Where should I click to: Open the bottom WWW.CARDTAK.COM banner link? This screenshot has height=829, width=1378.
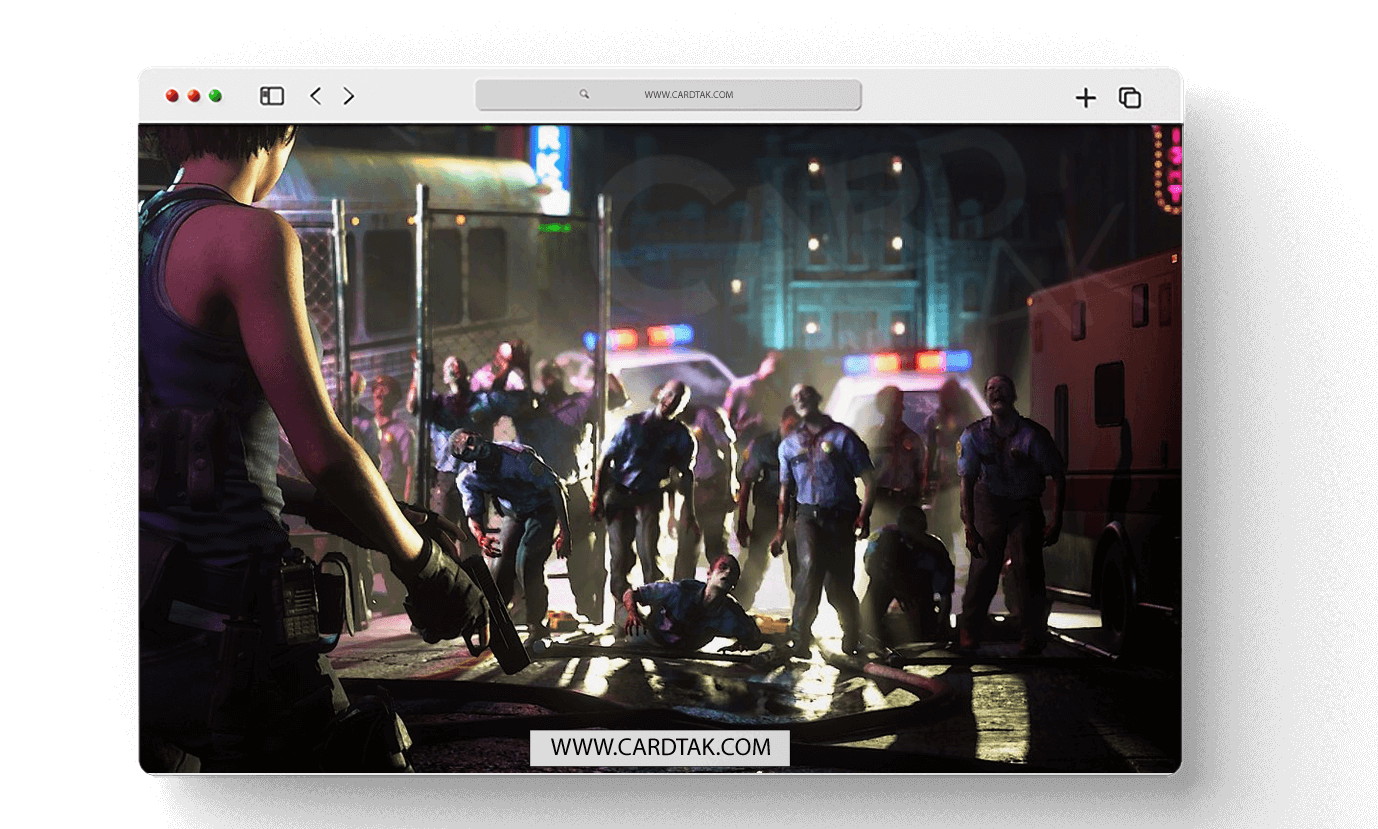pos(660,747)
